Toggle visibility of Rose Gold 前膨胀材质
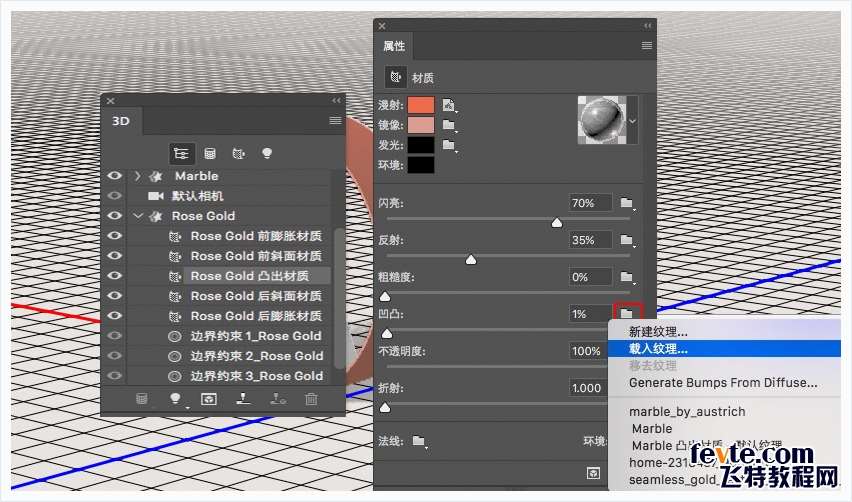Image resolution: width=852 pixels, height=502 pixels. [114, 236]
